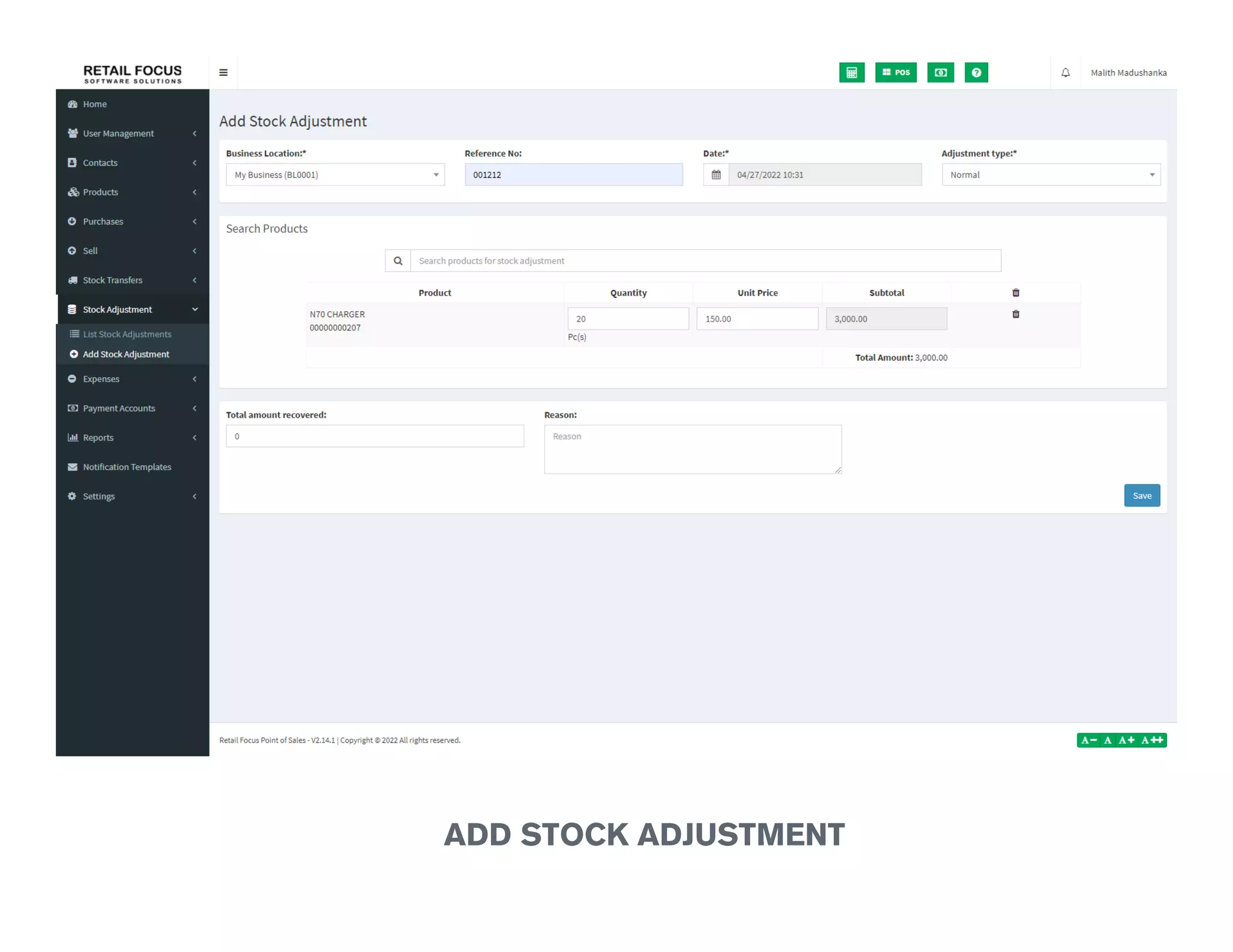Toggle the hamburger sidebar menu icon
This screenshot has height=952, width=1233.
(223, 73)
